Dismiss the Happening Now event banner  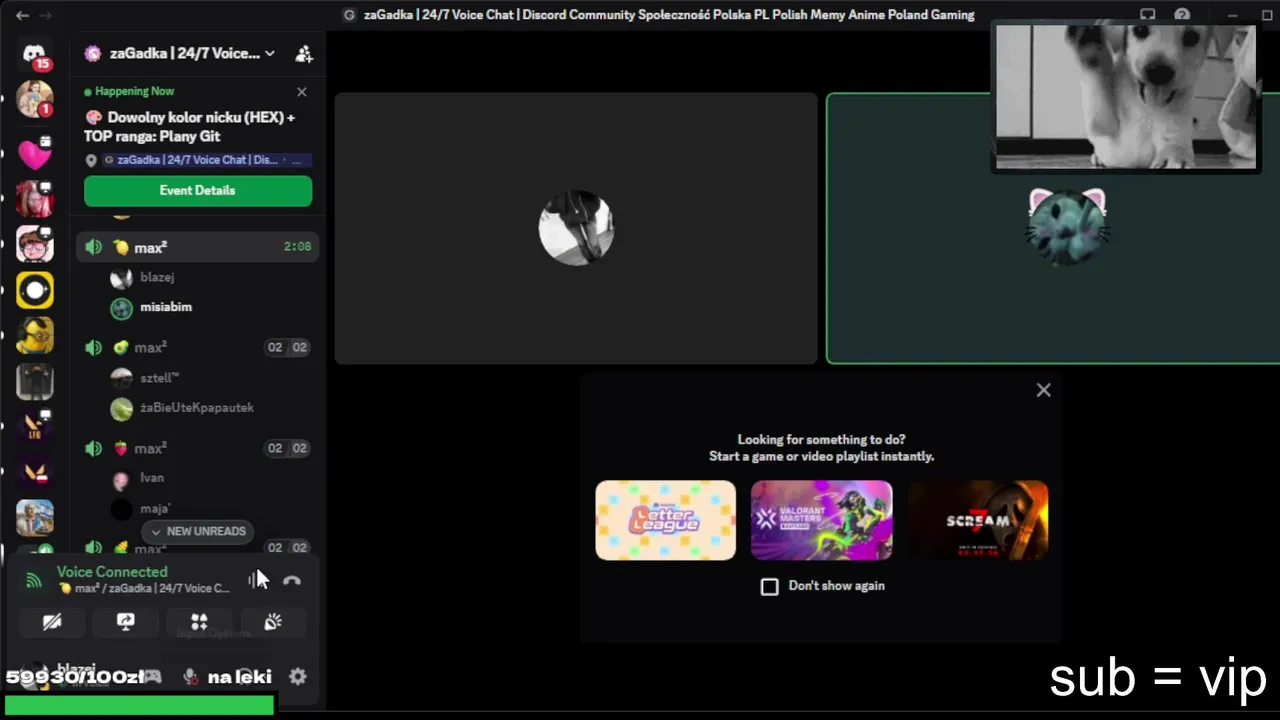click(302, 92)
